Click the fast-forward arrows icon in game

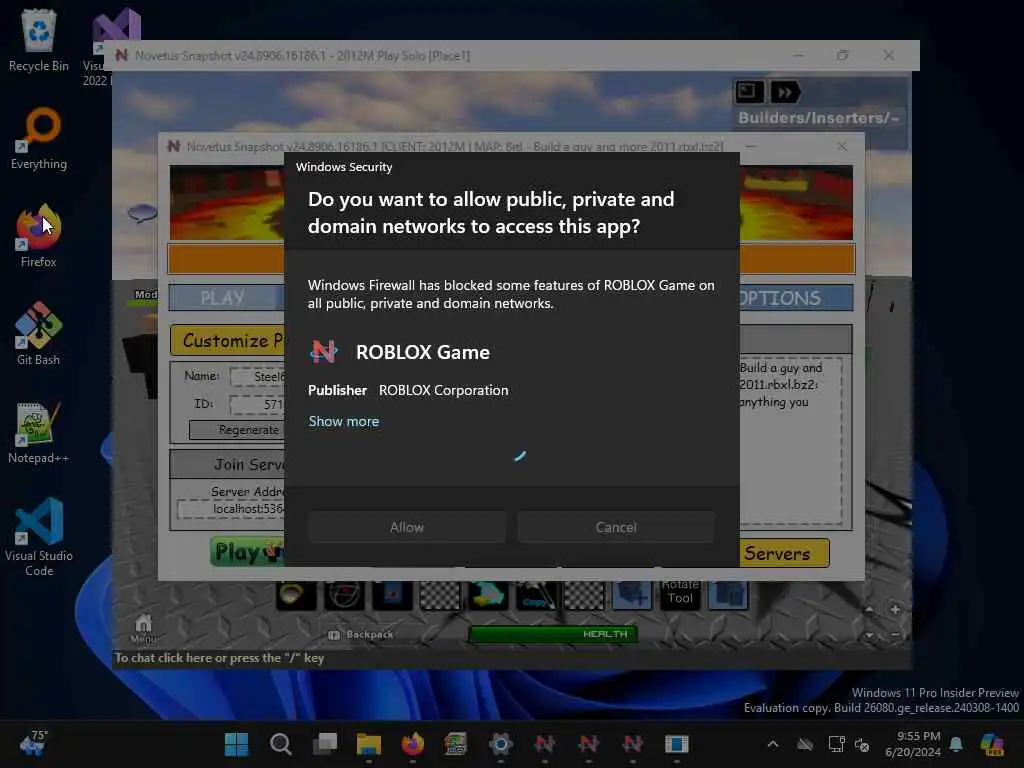(x=785, y=92)
